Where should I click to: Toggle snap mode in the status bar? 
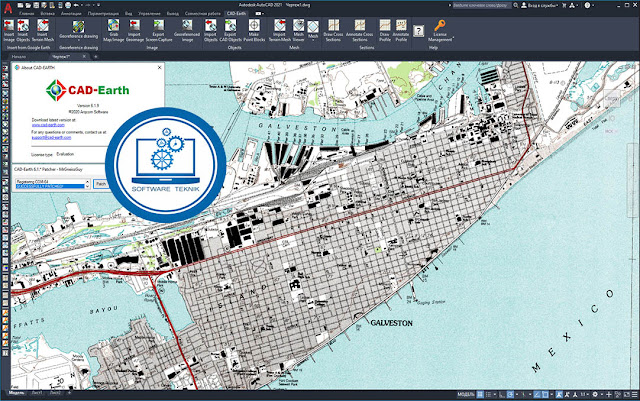[x=489, y=394]
